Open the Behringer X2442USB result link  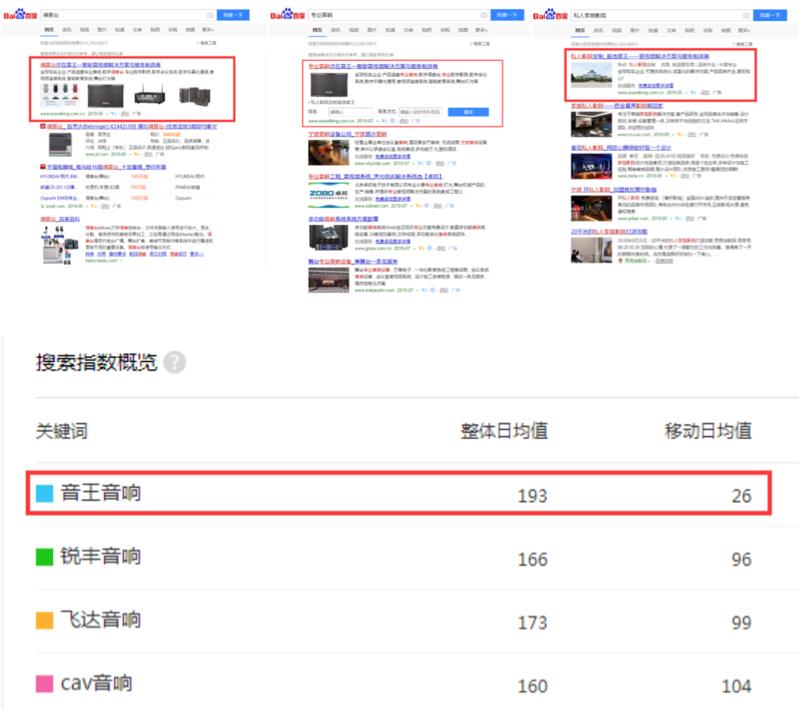(x=132, y=126)
